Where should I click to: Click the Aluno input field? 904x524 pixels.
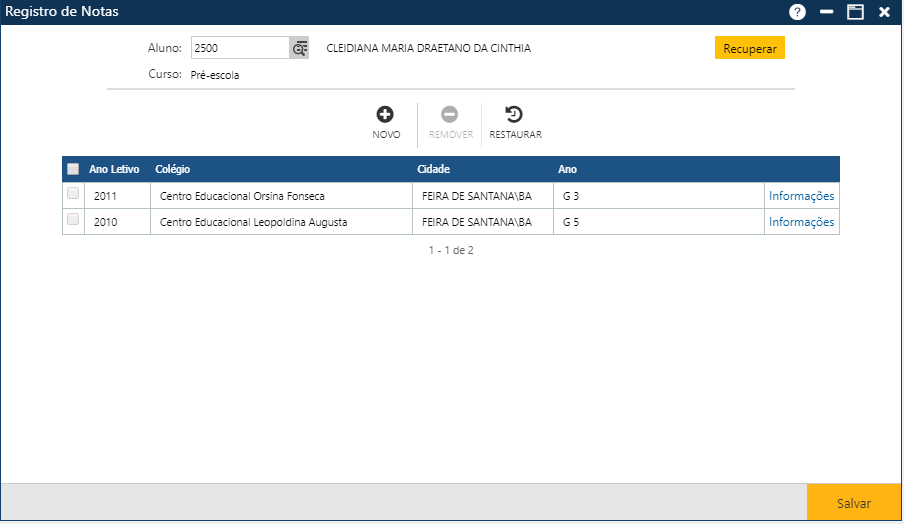(240, 48)
